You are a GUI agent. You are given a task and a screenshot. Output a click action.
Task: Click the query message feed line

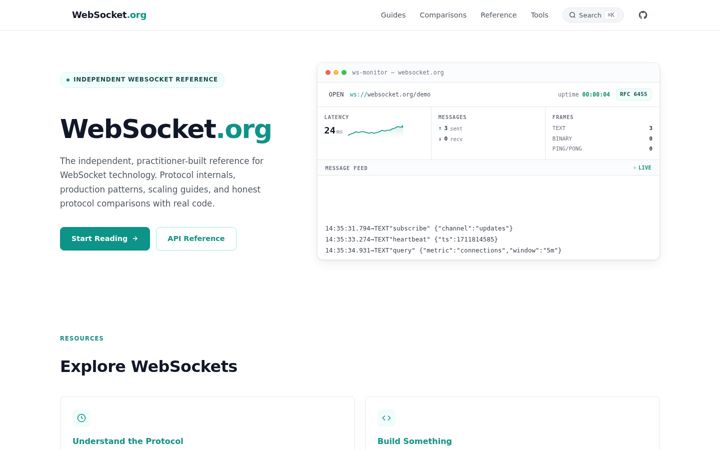pos(443,250)
